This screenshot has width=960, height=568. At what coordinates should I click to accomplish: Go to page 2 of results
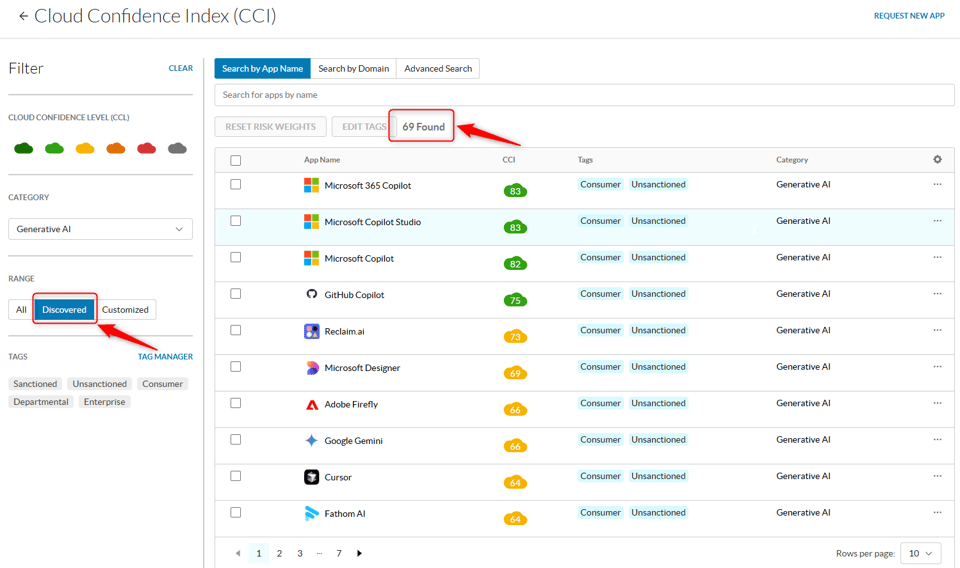pyautogui.click(x=279, y=553)
